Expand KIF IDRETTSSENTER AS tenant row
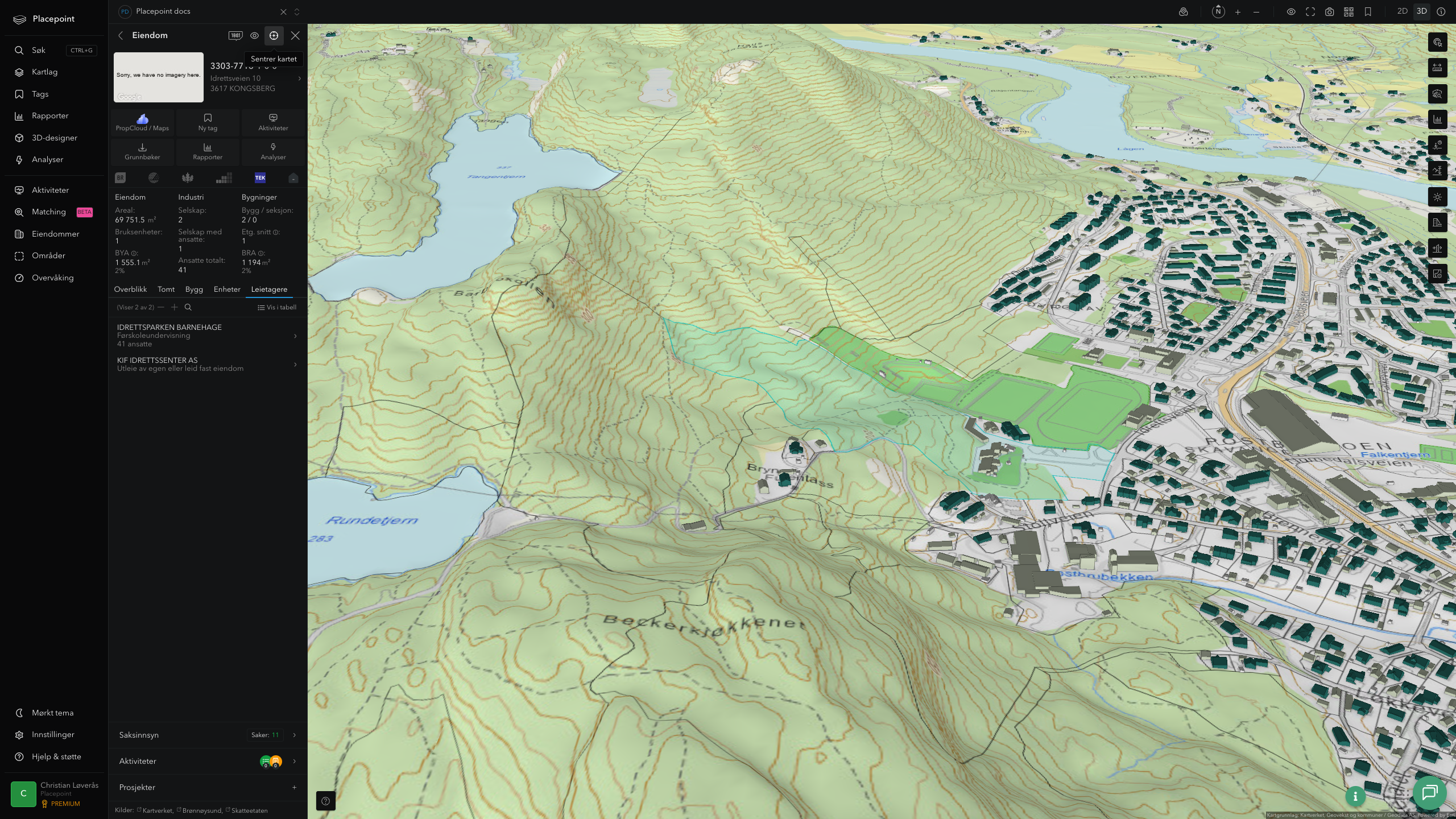Viewport: 1456px width, 819px height. 208,364
